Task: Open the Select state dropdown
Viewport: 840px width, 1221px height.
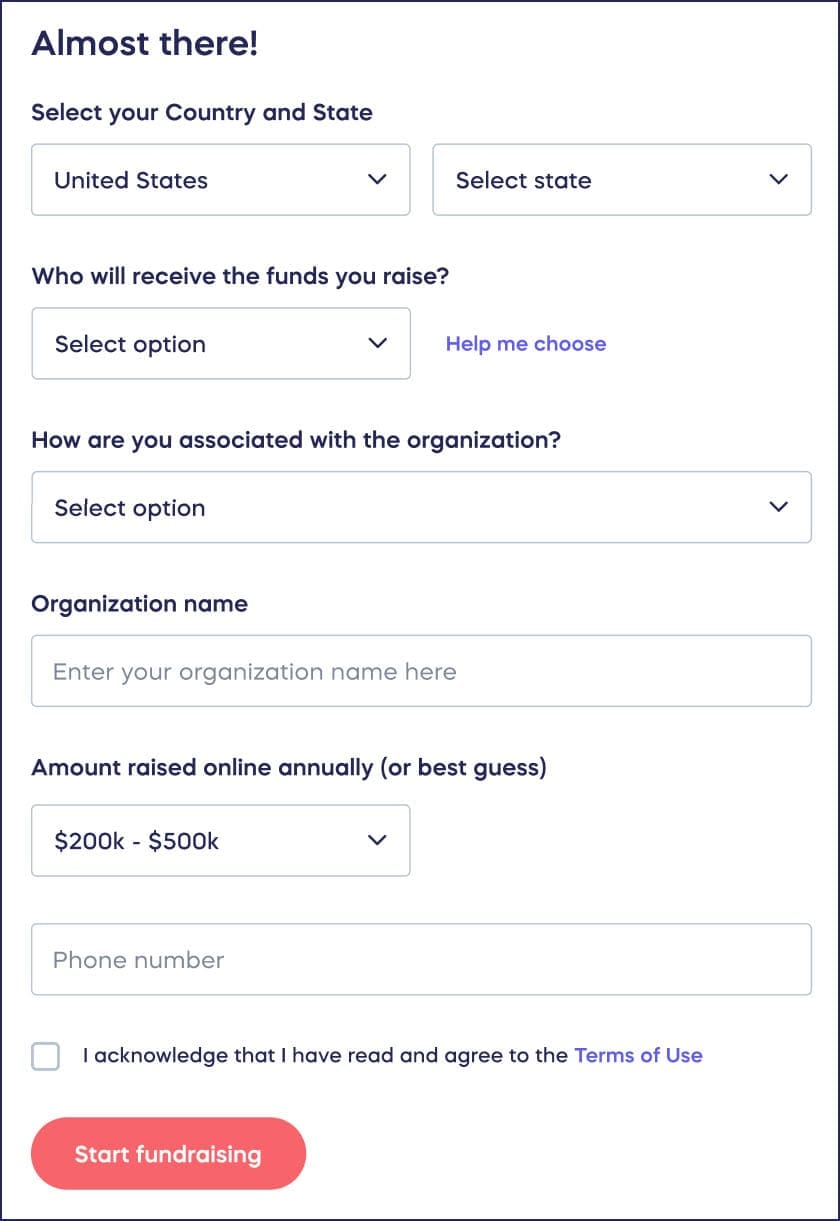Action: click(620, 180)
